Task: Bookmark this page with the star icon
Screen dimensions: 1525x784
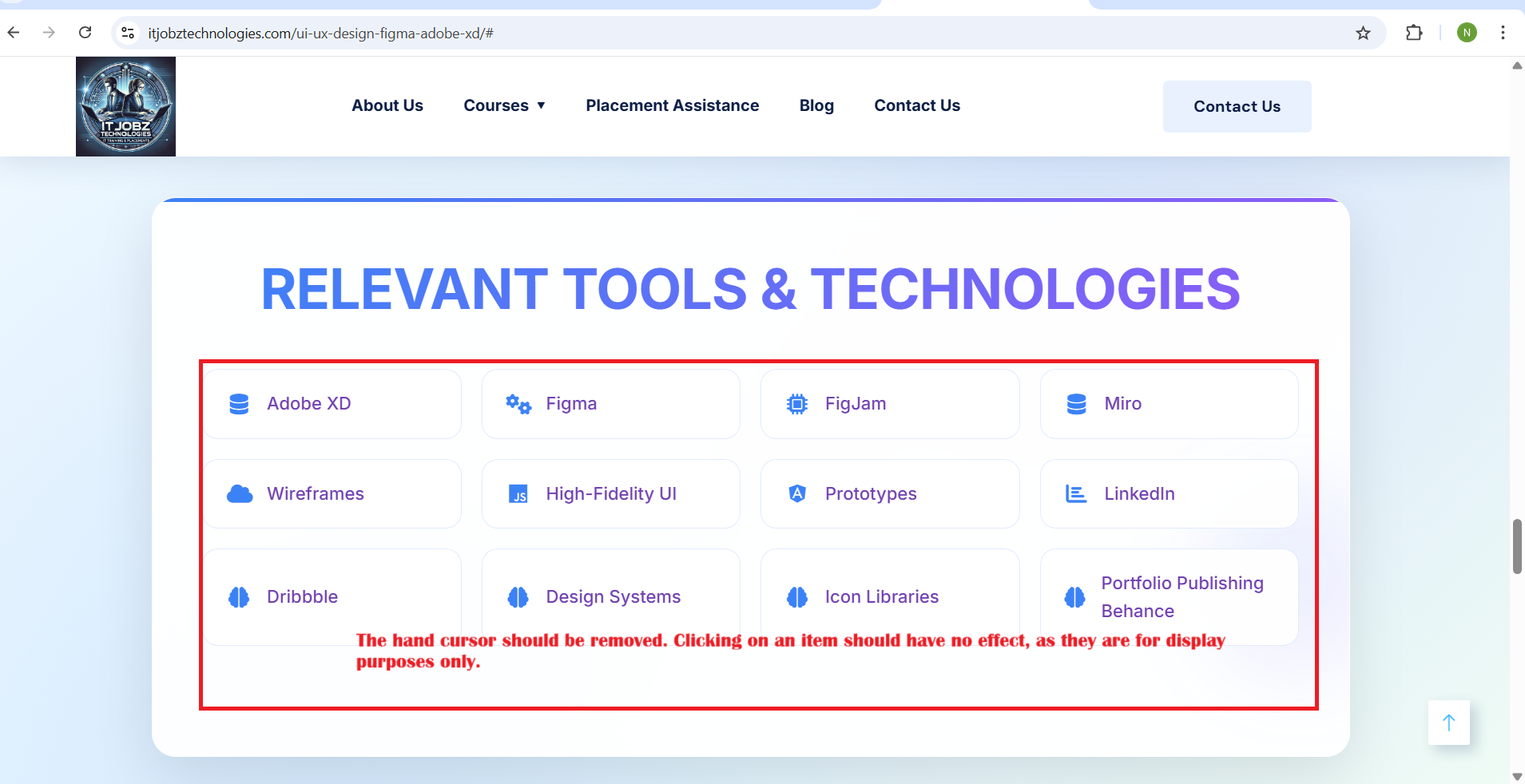Action: tap(1363, 33)
